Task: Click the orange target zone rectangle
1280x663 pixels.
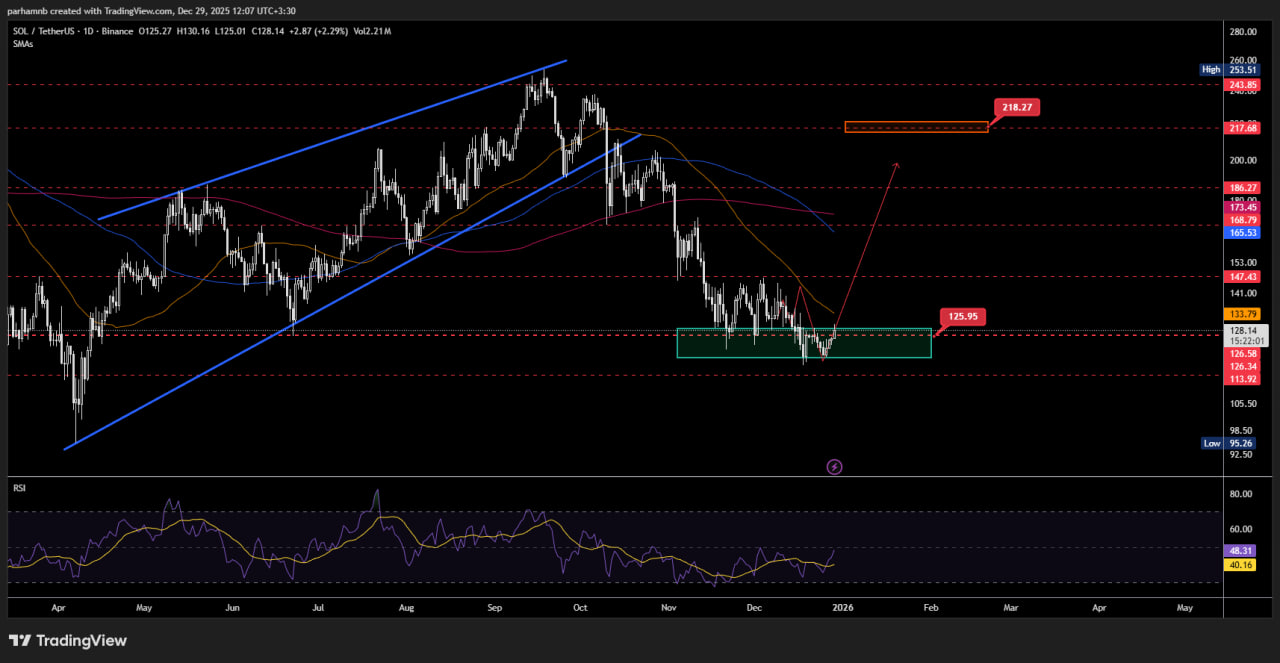Action: (x=915, y=127)
